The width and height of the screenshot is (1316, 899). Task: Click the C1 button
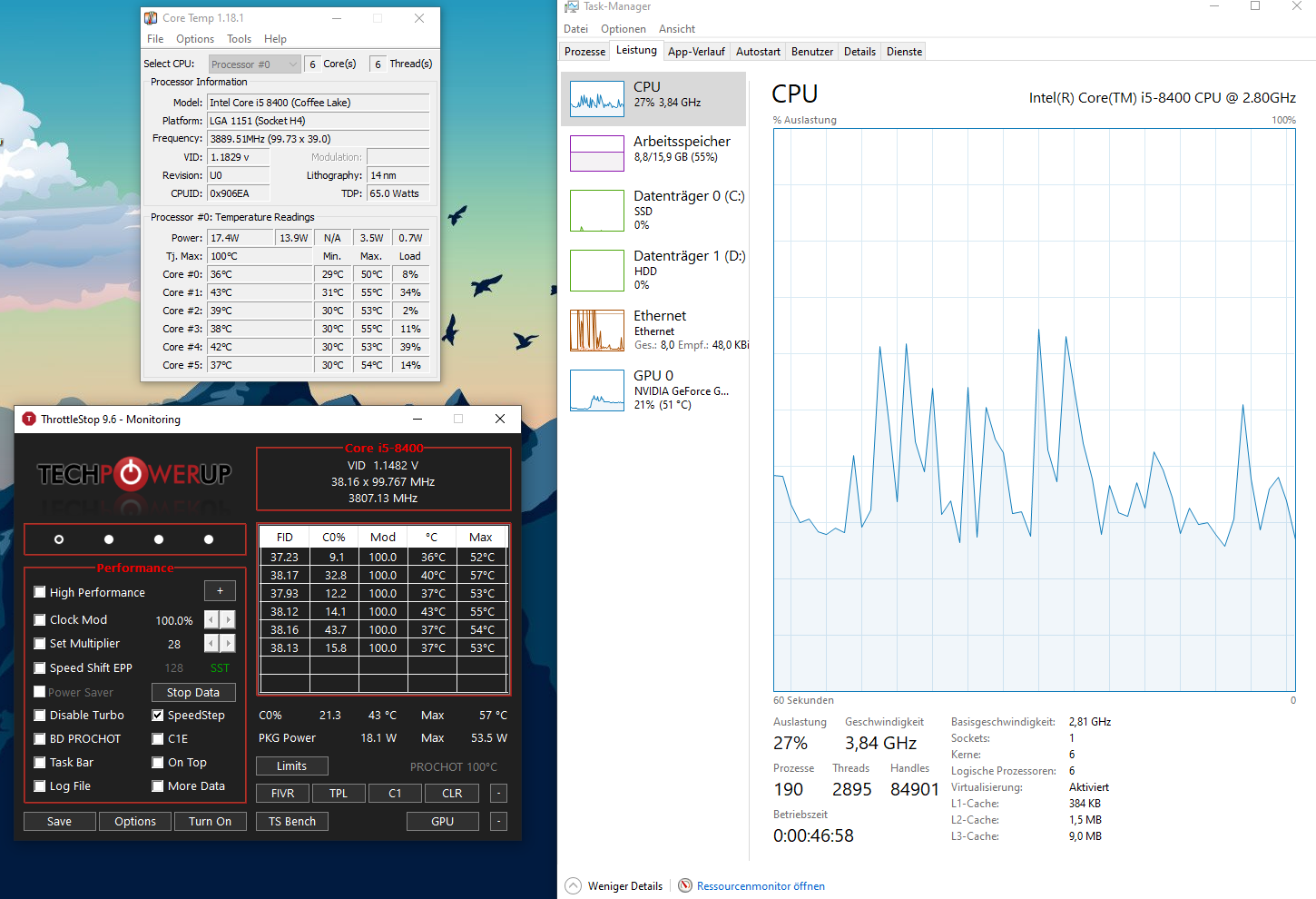tap(395, 793)
